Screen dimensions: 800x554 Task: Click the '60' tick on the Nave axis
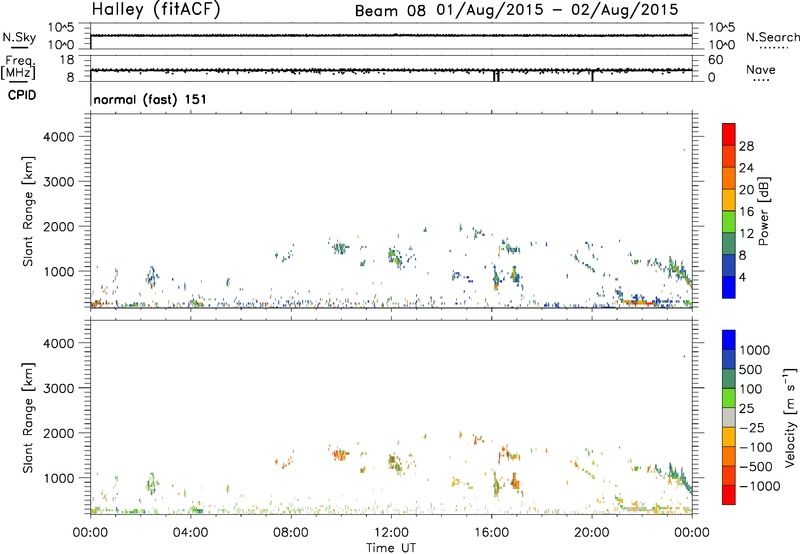tap(715, 60)
